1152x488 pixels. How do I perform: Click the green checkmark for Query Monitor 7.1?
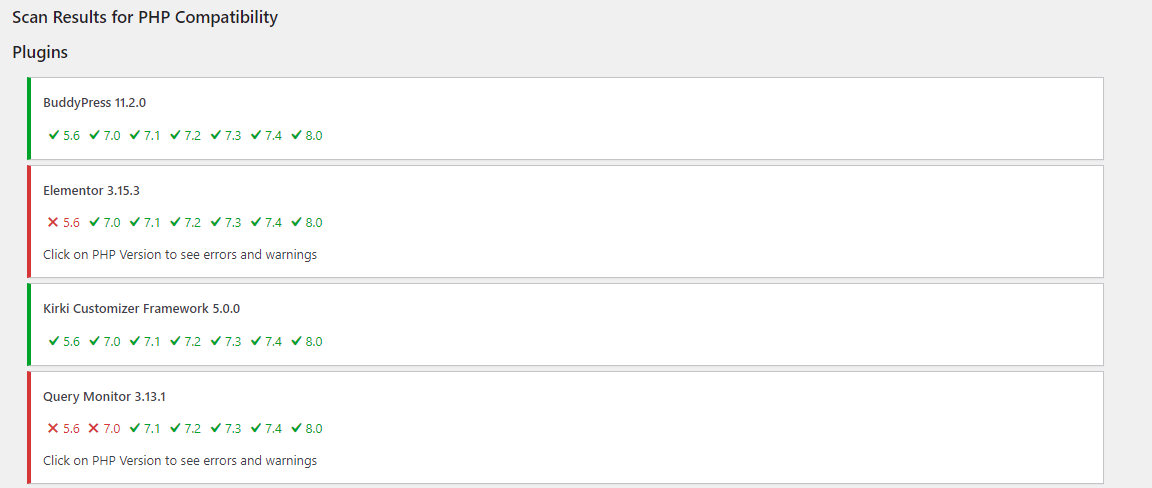(x=134, y=429)
